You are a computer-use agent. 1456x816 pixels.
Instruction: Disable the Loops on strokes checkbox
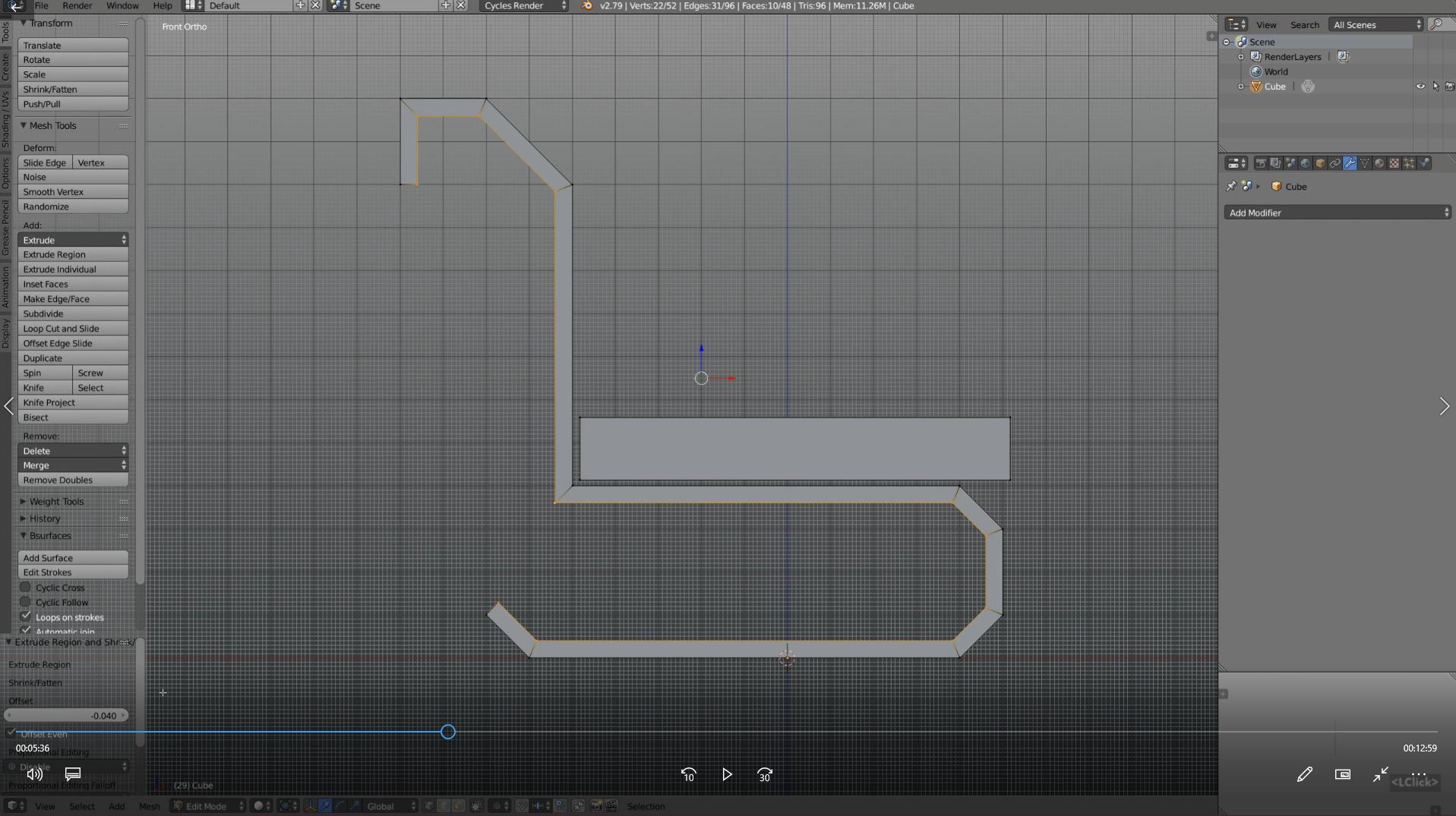tap(25, 616)
